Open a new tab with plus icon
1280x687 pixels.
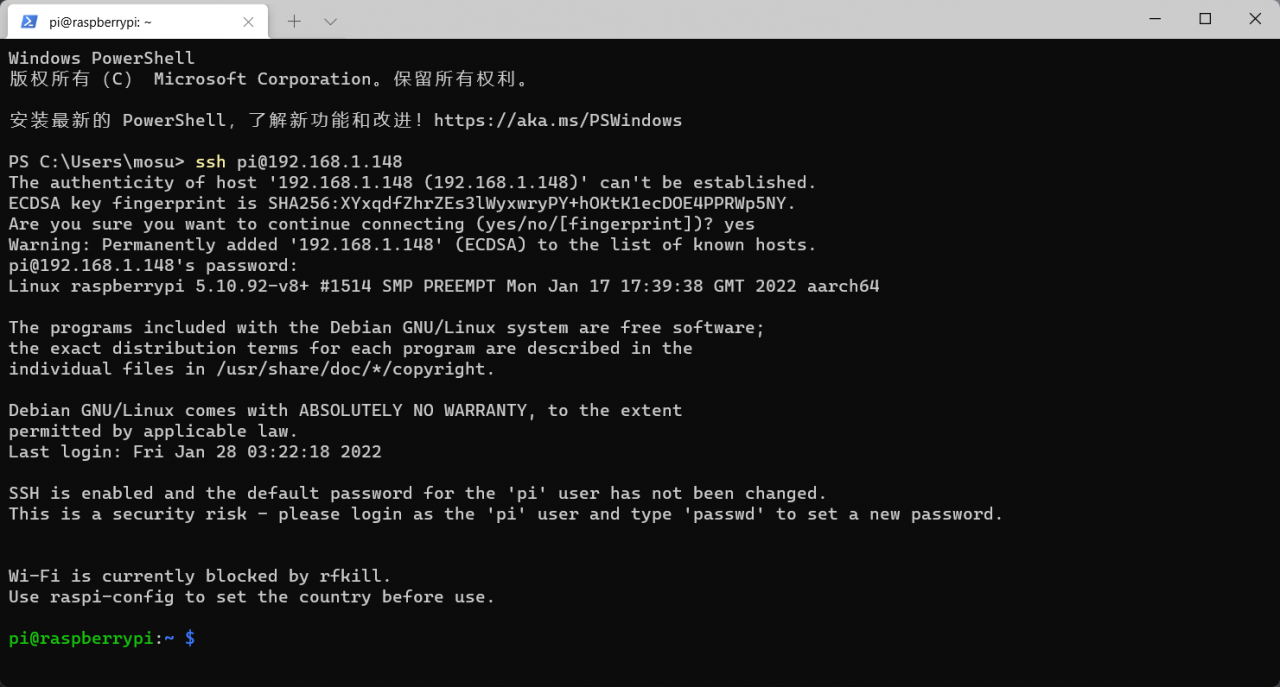coord(294,21)
